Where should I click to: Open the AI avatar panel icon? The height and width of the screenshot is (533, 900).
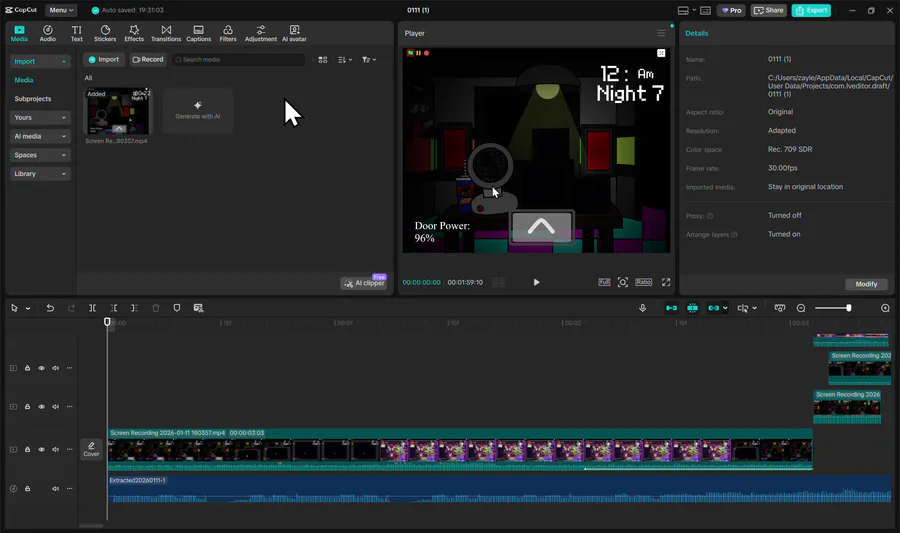pos(294,33)
